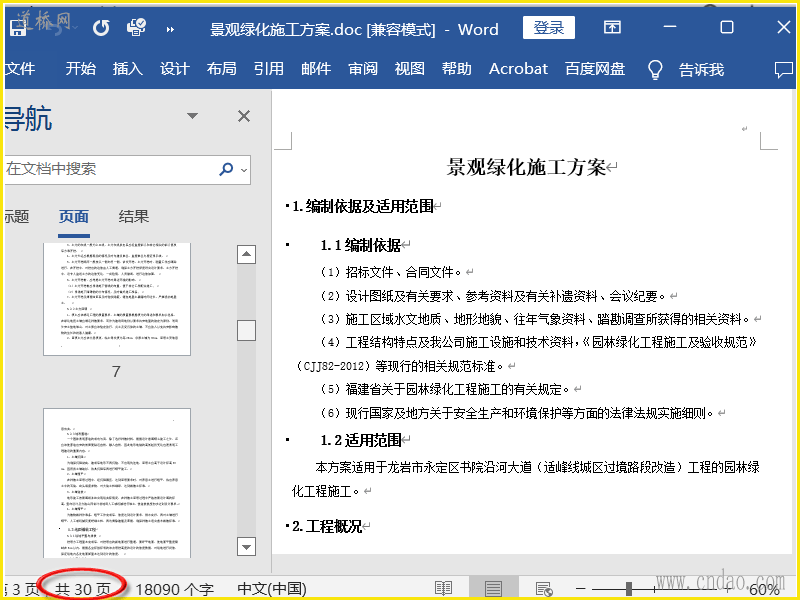Switch to Read Mode view icon

pos(443,588)
